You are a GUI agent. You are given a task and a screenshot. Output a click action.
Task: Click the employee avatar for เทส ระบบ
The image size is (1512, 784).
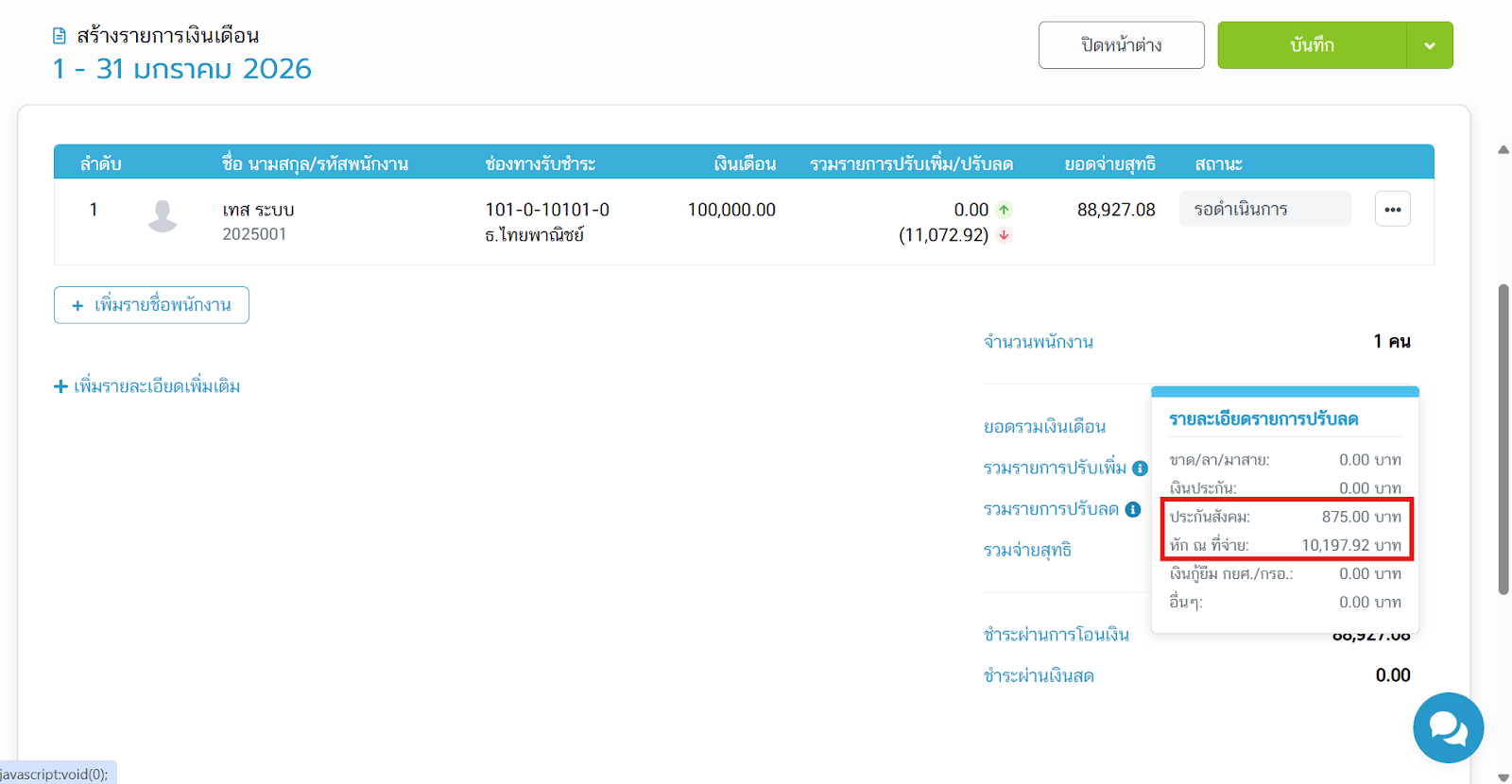pos(163,216)
